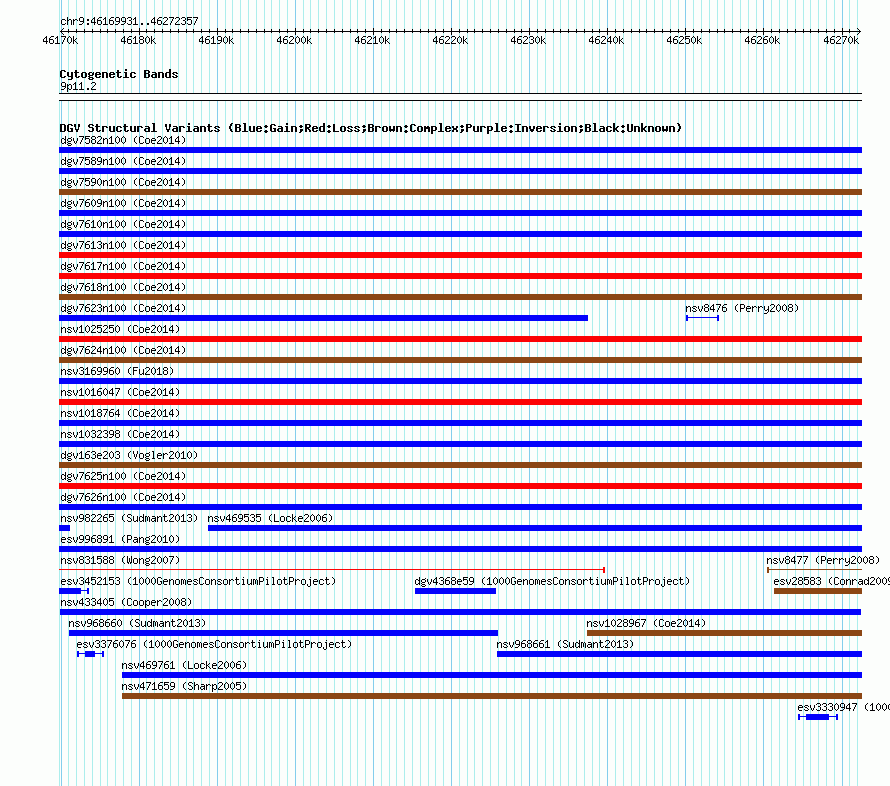Open the nsv1032398 (Coe2014) label
890x786 pixels.
click(120, 434)
